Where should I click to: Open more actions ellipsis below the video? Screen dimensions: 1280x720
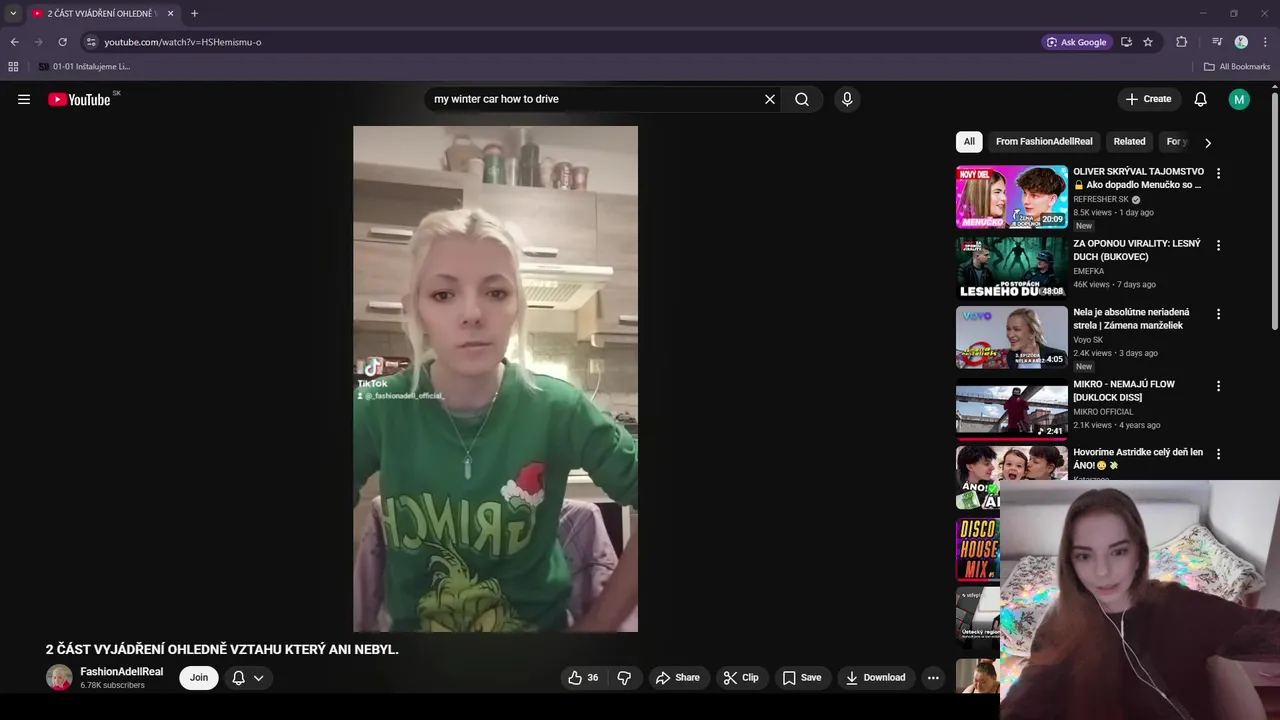point(933,677)
